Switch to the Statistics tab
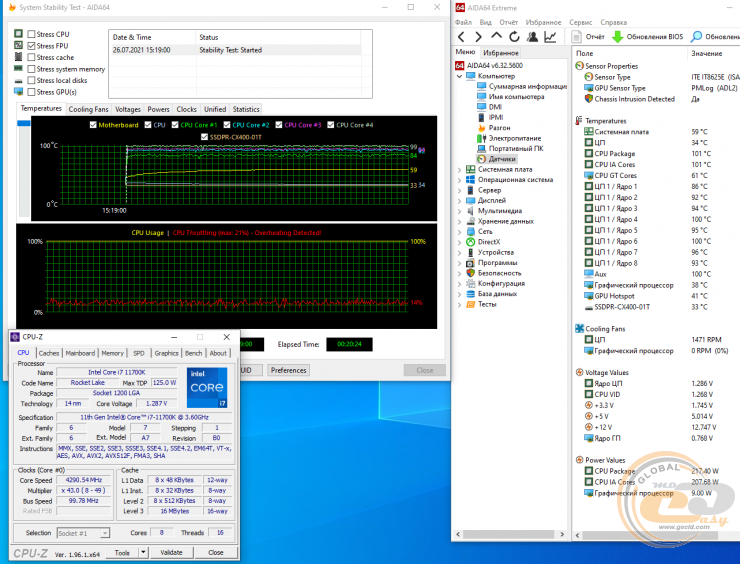This screenshot has height=564, width=740. 246,109
